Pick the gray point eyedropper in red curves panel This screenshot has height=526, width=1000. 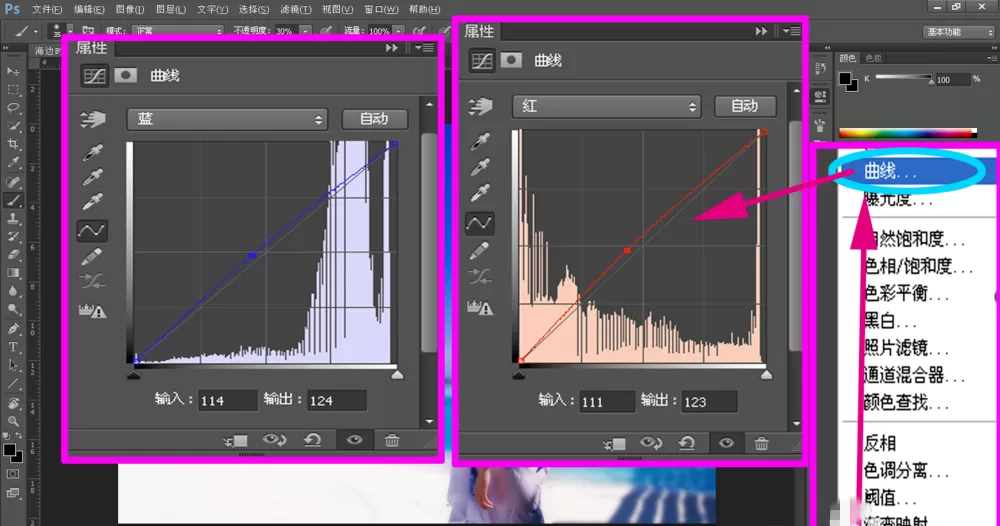point(480,166)
